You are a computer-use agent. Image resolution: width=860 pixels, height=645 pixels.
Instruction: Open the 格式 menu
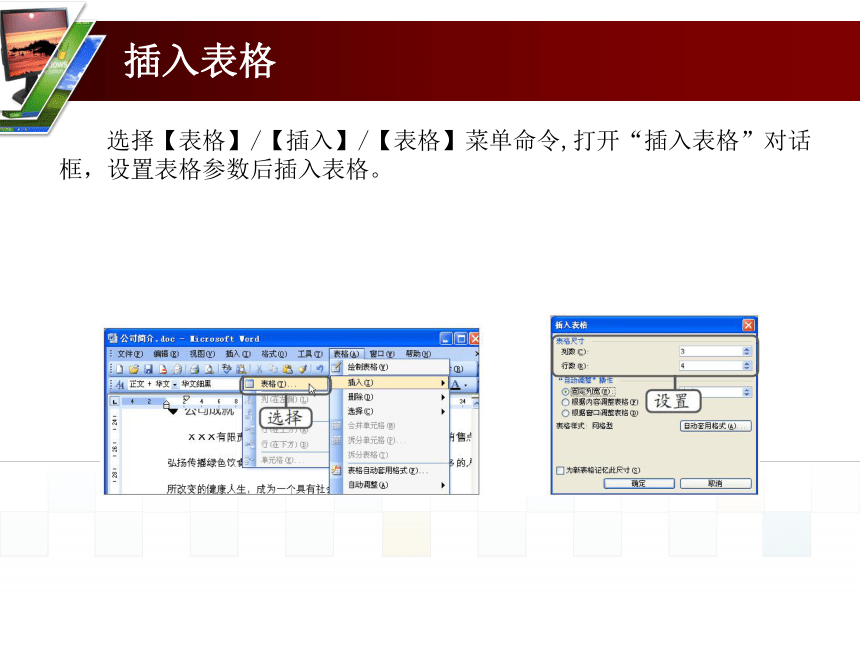(274, 354)
